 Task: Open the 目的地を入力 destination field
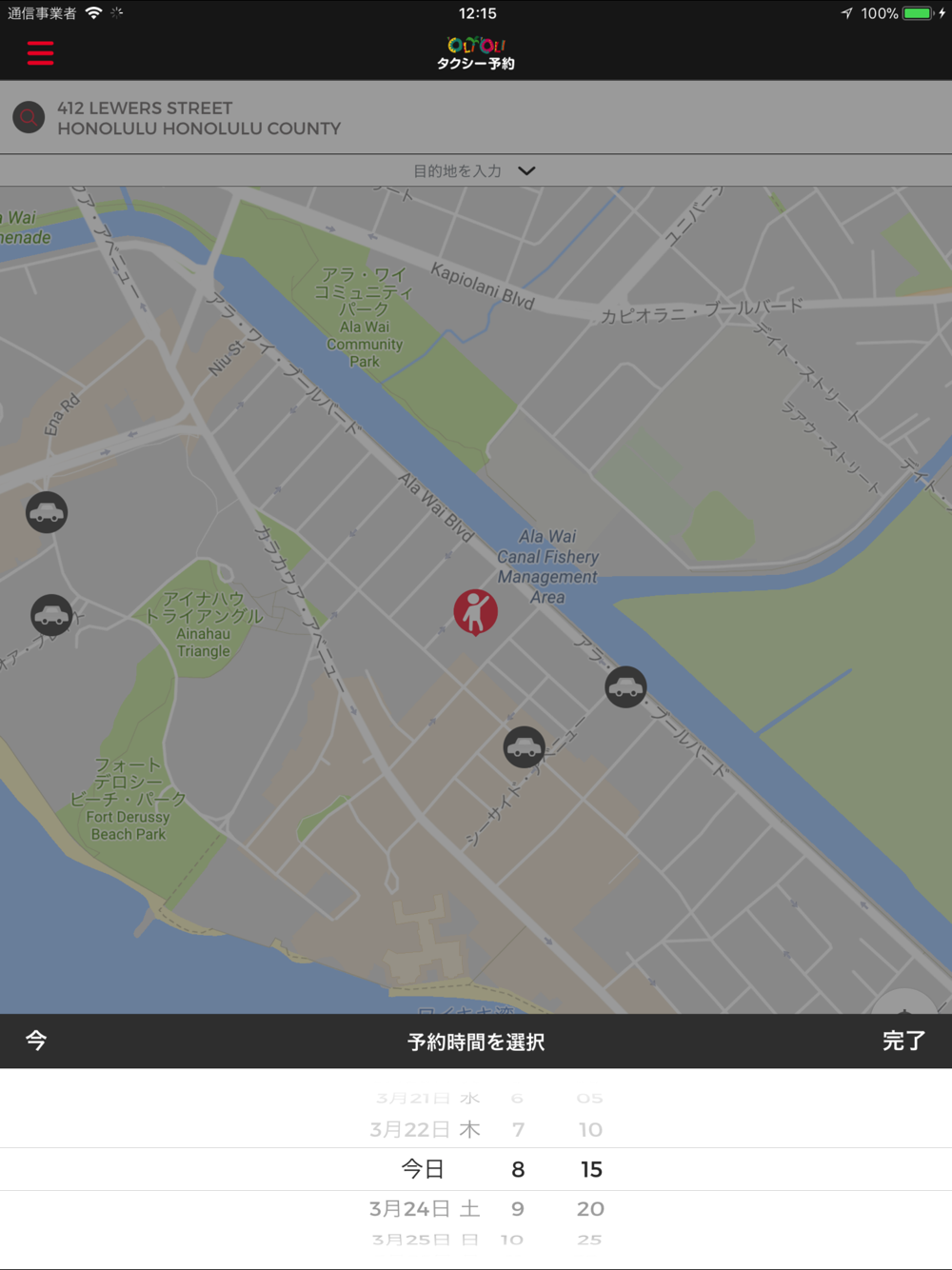click(x=476, y=170)
